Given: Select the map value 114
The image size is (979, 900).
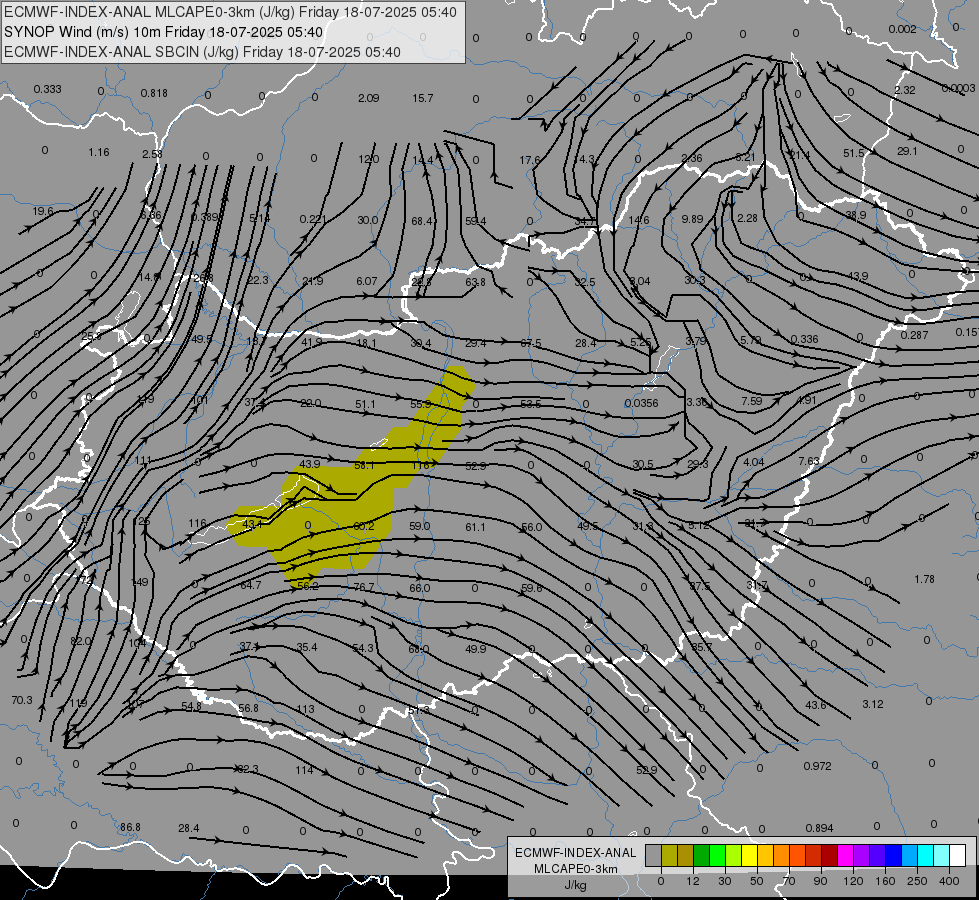Looking at the screenshot, I should point(304,770).
